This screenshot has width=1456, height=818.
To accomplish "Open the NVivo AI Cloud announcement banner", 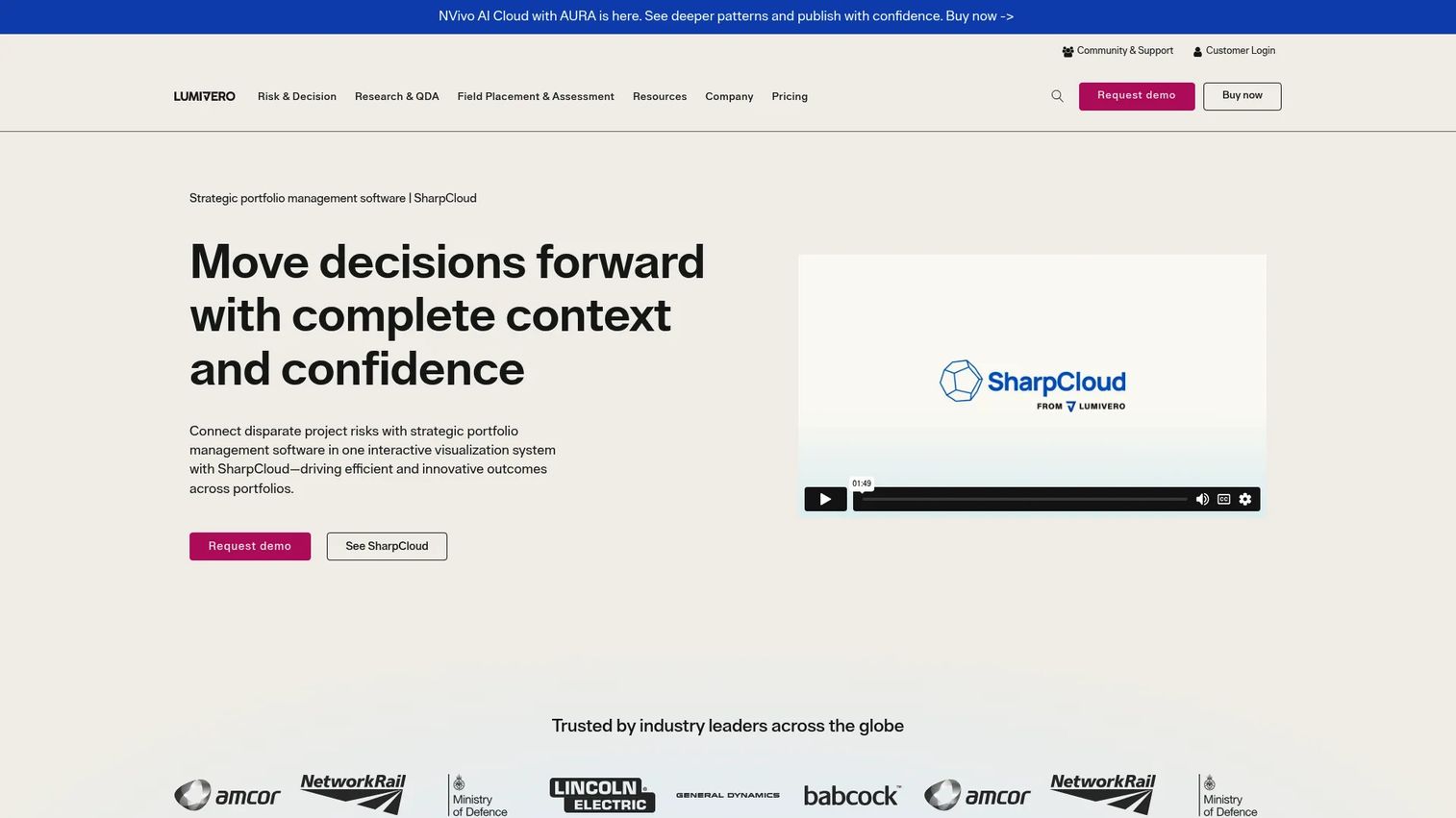I will click(726, 16).
